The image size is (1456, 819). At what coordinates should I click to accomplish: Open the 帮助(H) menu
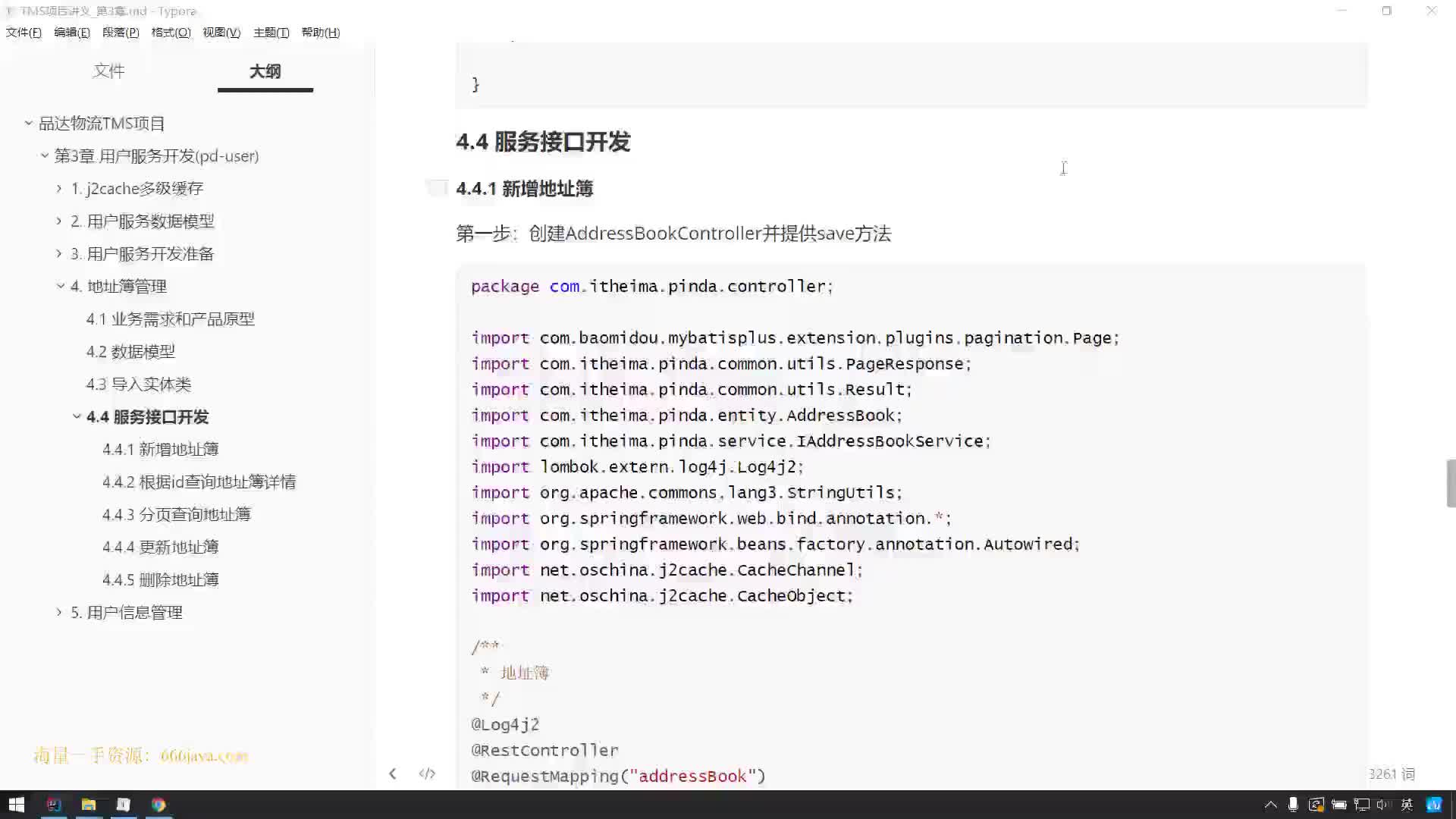point(321,33)
